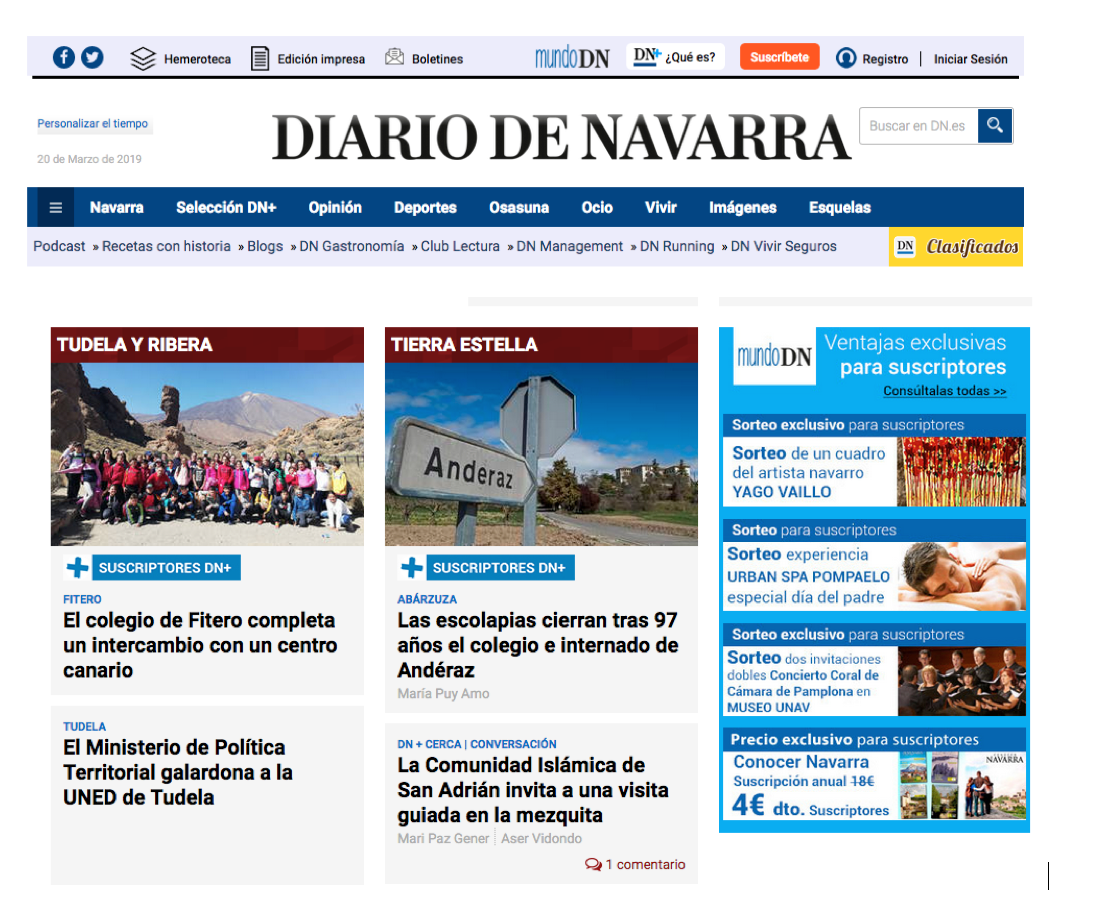Click the Hemeroteca stack icon
This screenshot has width=1095, height=922.
pyautogui.click(x=143, y=59)
